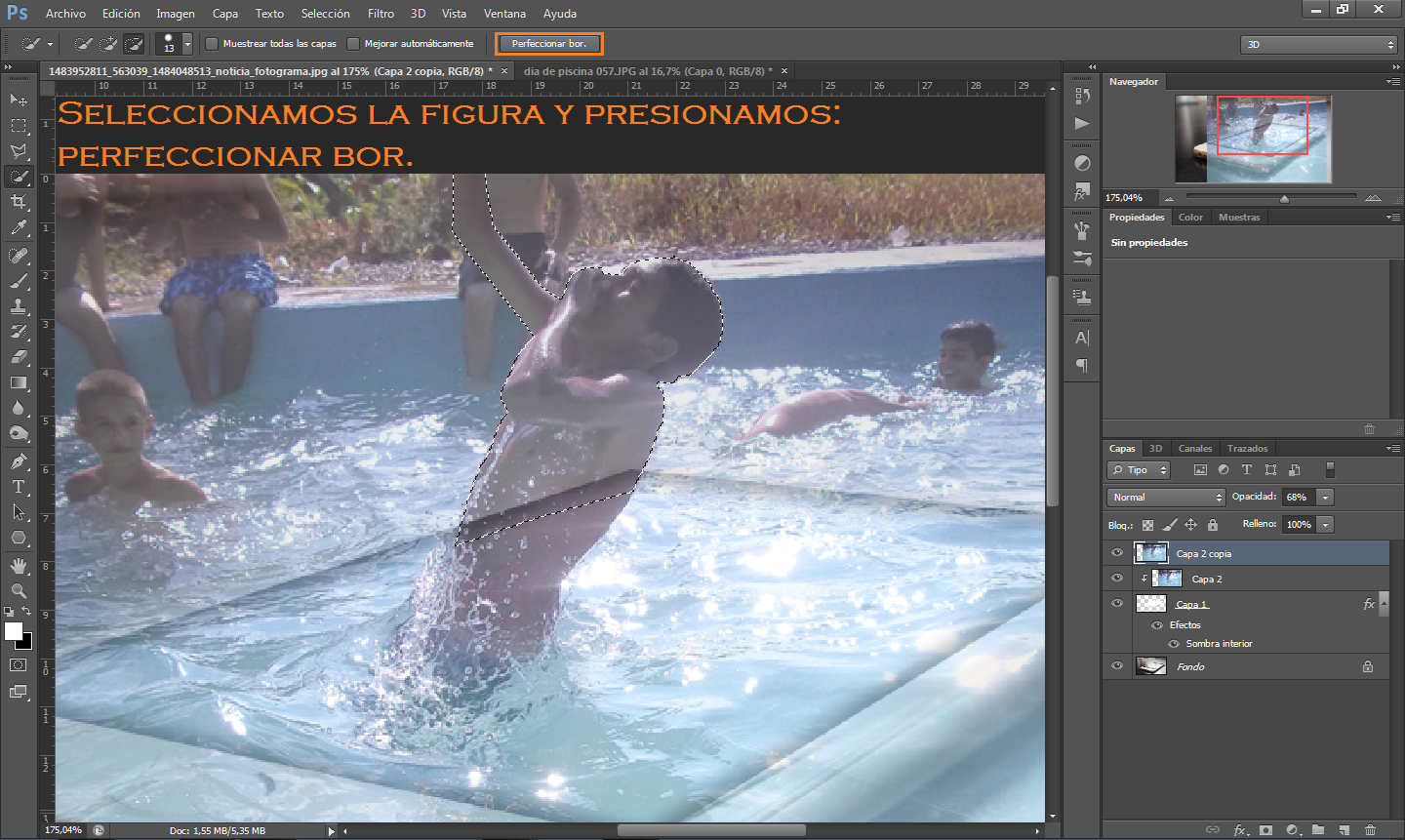Image resolution: width=1405 pixels, height=840 pixels.
Task: Collapse Capa 1 effects list arrow
Action: [1384, 603]
